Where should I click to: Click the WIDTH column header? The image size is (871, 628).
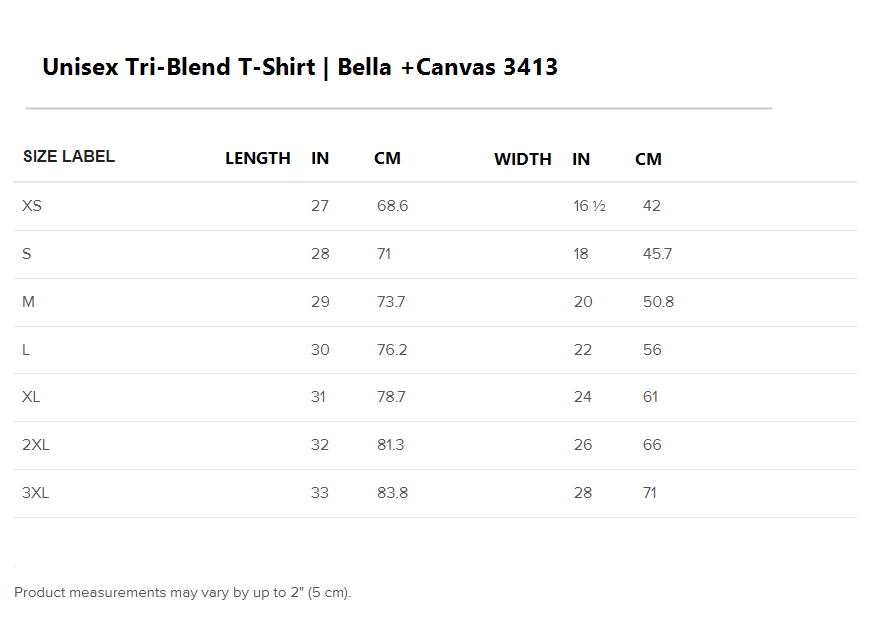coord(523,159)
